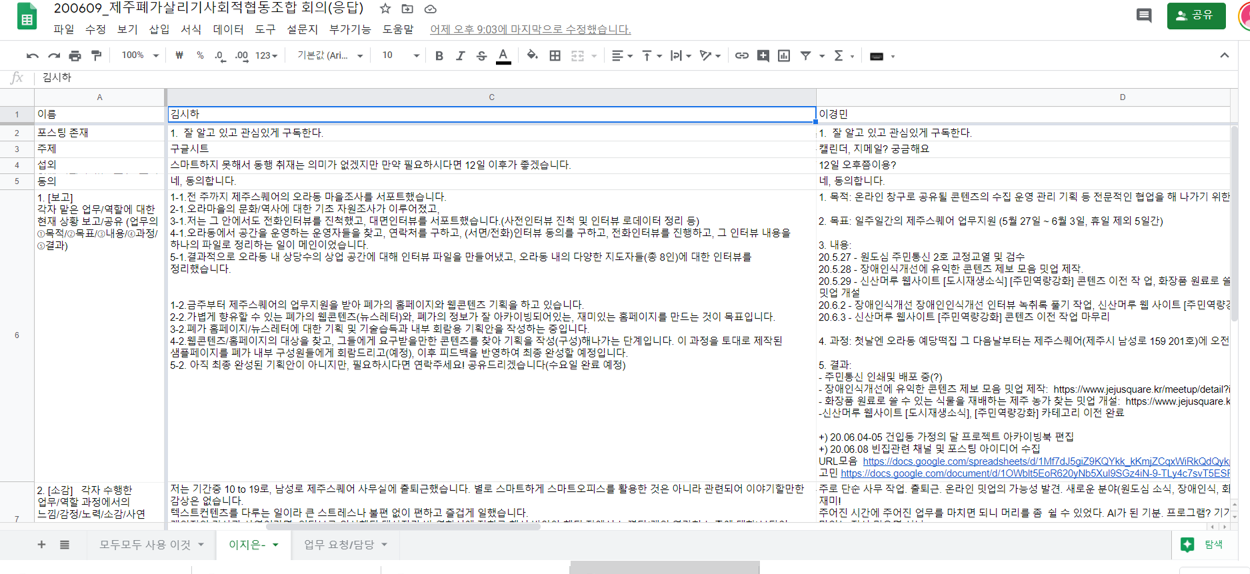
Task: Open the font family dropdown
Action: click(330, 56)
